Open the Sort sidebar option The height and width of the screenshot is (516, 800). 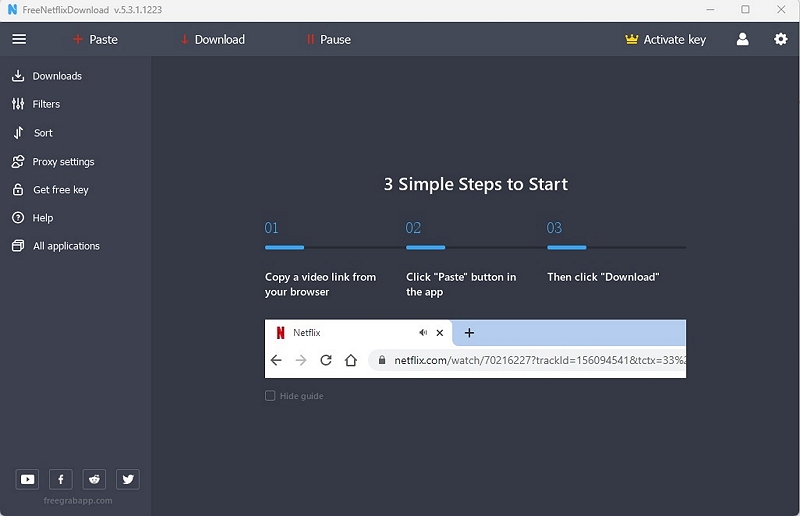click(x=43, y=133)
